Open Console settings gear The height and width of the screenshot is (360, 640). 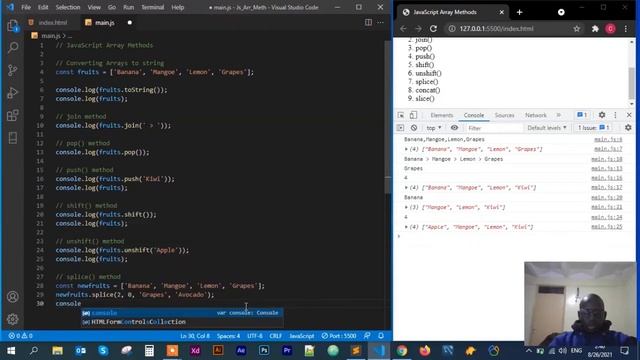click(628, 128)
